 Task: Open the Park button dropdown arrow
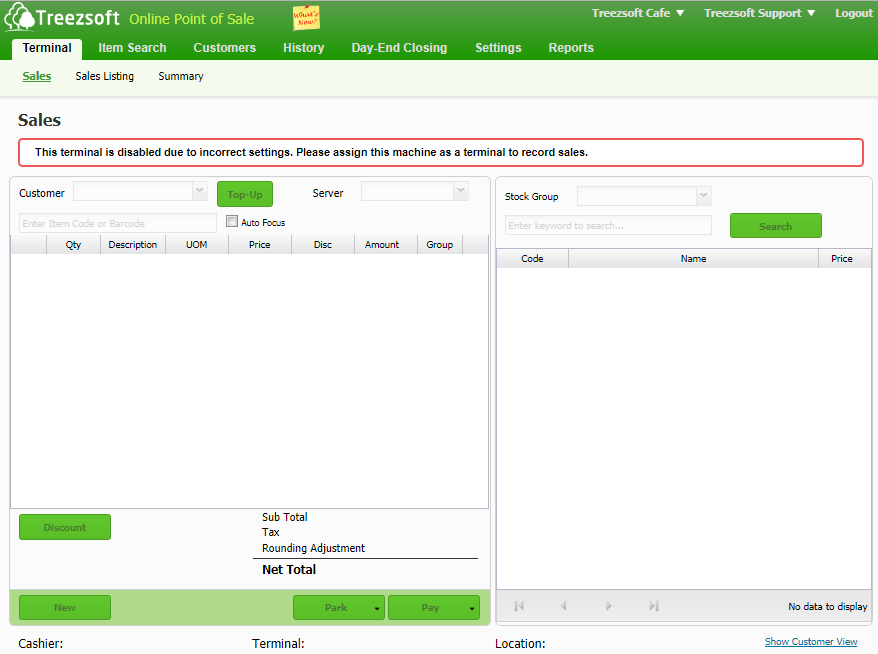click(x=377, y=608)
